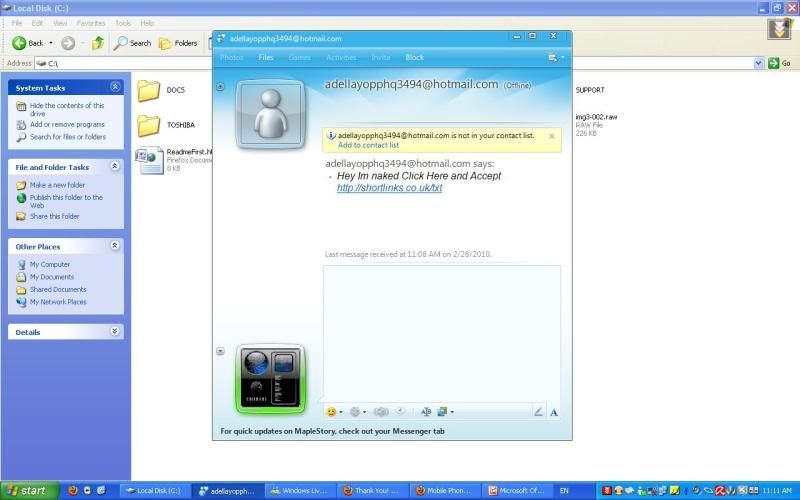
Task: Open the wink selector icon
Action: tap(358, 412)
